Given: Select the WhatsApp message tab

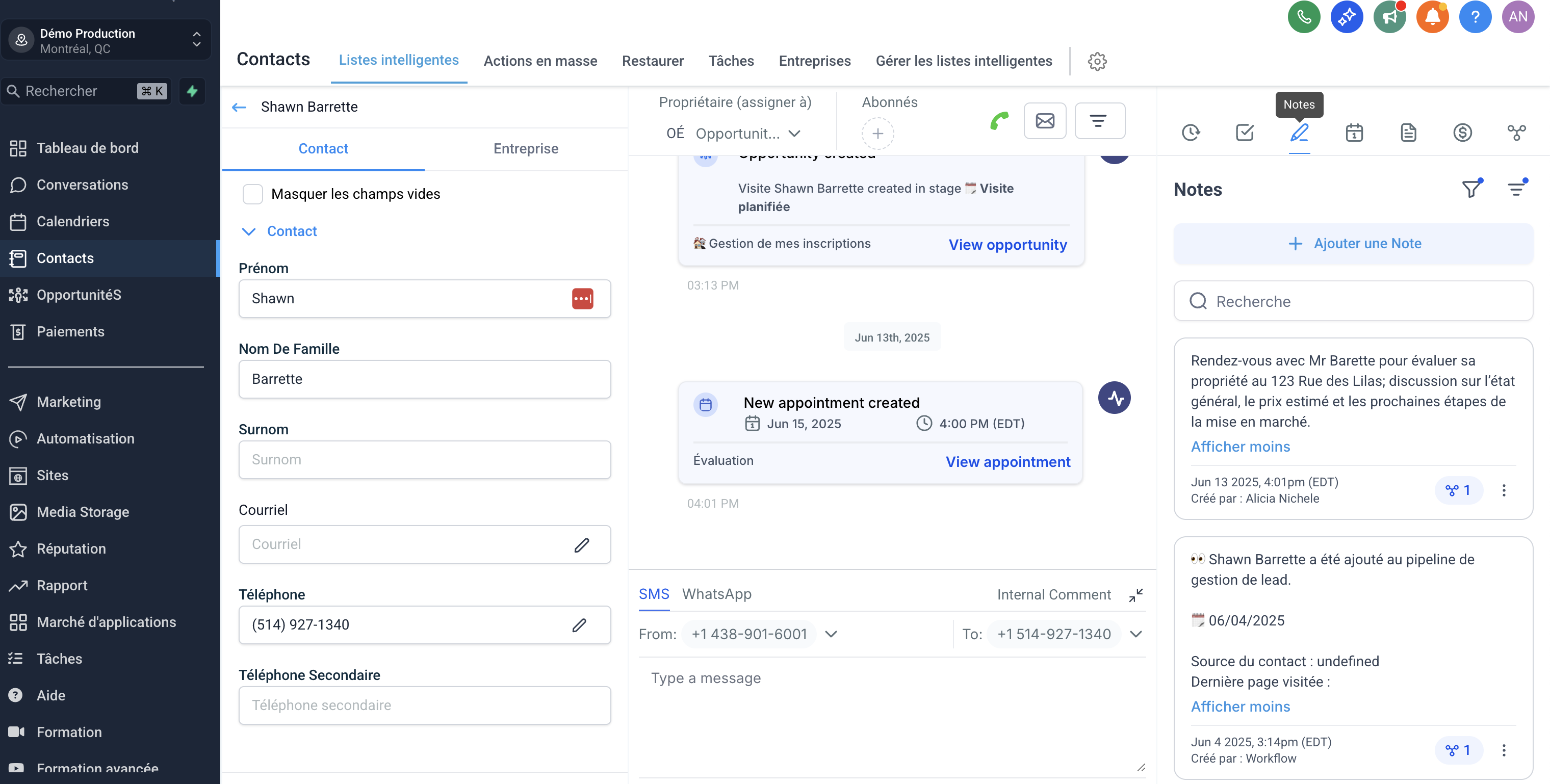Looking at the screenshot, I should [x=717, y=594].
